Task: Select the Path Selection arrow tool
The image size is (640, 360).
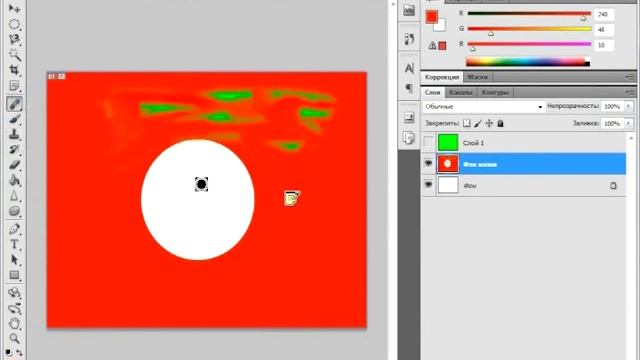Action: pos(14,260)
